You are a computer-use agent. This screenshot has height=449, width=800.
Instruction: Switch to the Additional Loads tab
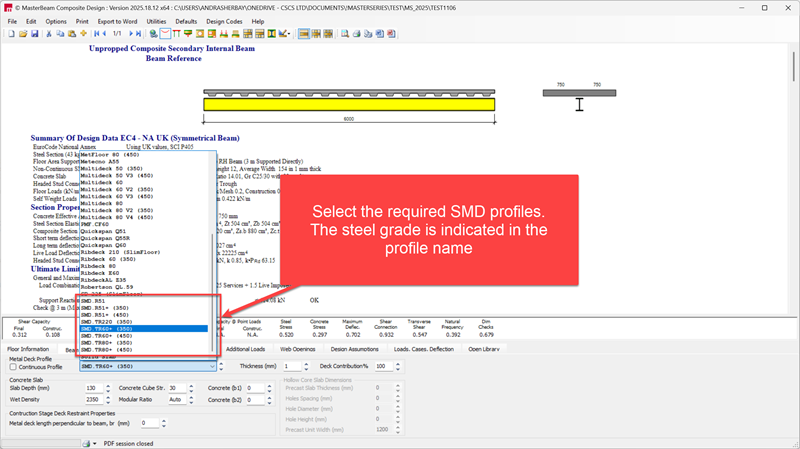pos(245,349)
